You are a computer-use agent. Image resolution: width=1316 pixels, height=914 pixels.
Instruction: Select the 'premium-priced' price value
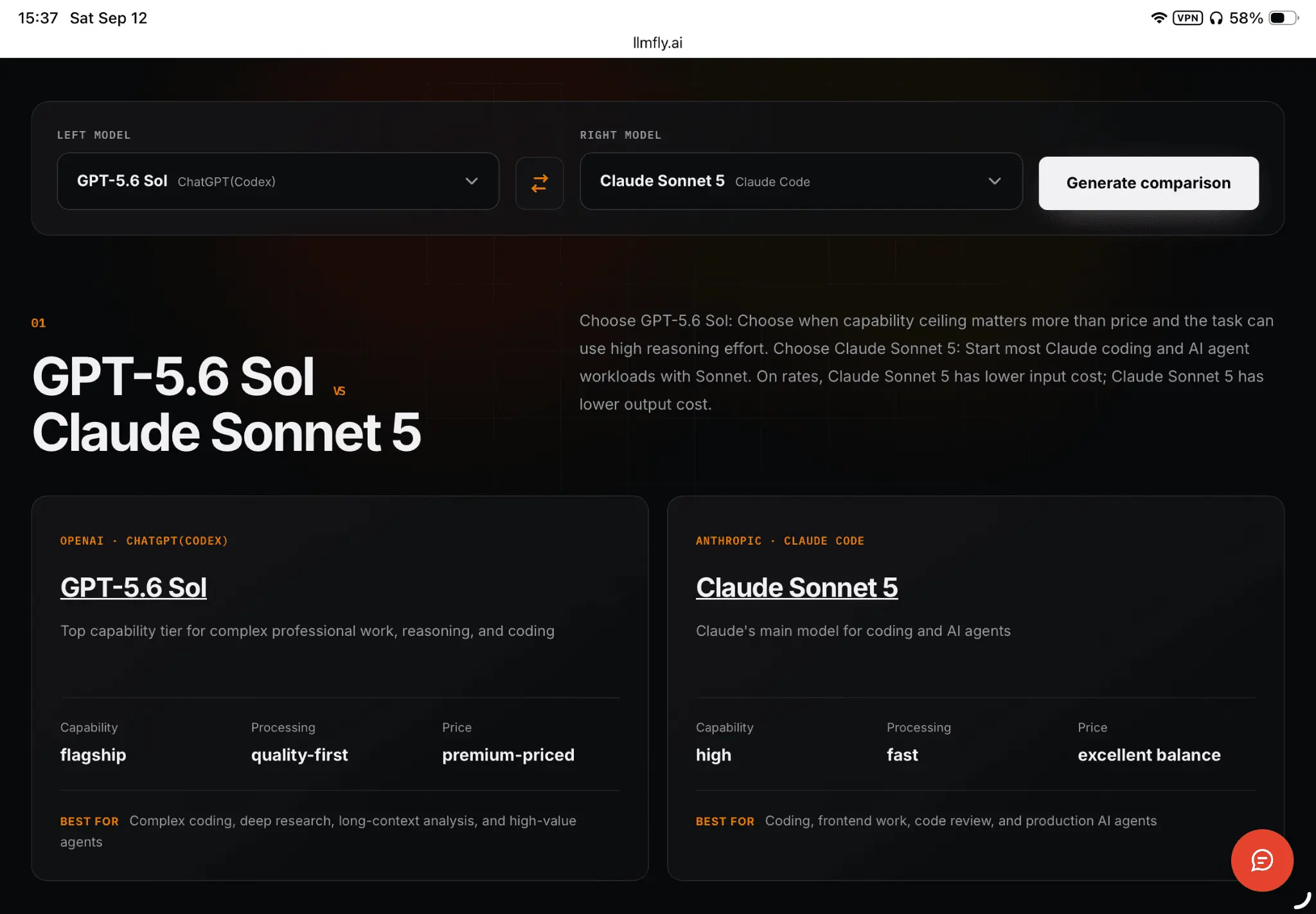pyautogui.click(x=508, y=755)
